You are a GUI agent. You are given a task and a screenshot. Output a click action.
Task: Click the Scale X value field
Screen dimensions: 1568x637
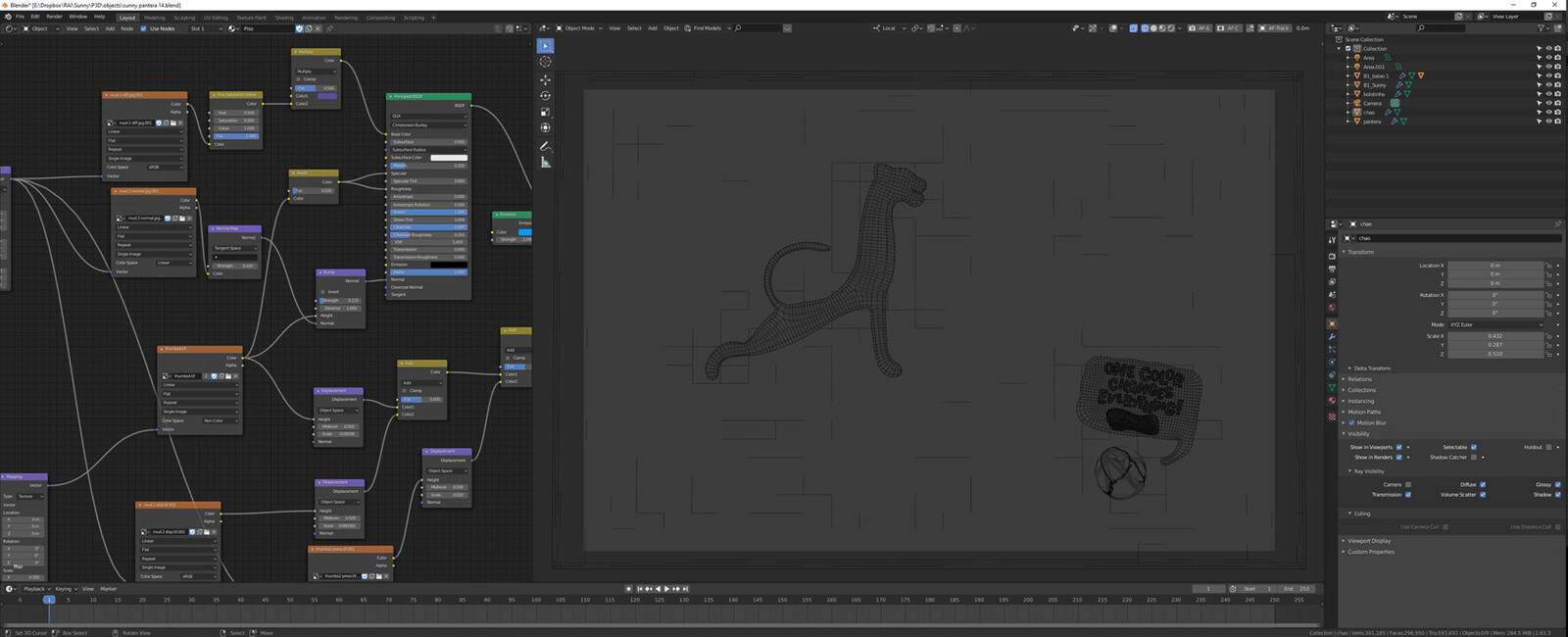click(x=1495, y=336)
